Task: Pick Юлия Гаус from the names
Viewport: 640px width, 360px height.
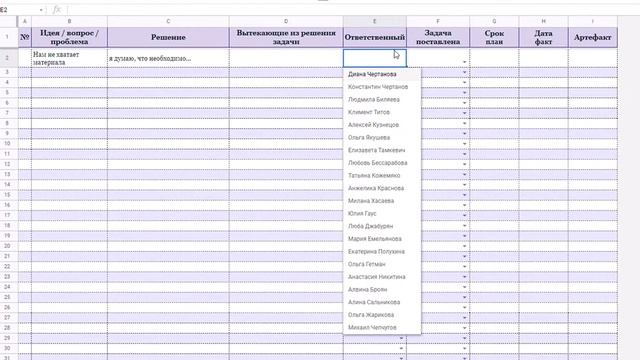Action: pyautogui.click(x=382, y=213)
